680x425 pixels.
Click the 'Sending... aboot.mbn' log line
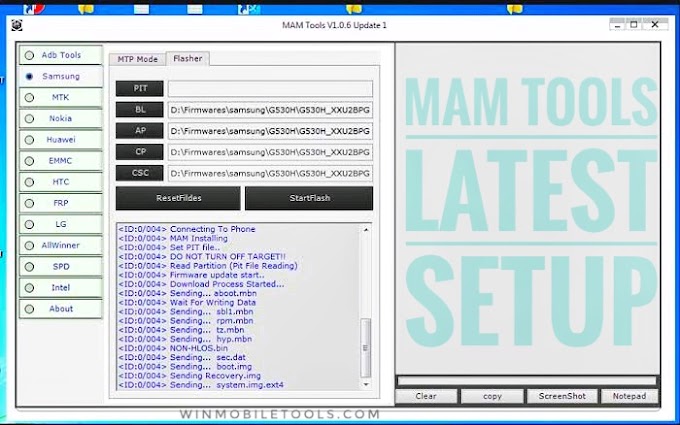pos(188,293)
